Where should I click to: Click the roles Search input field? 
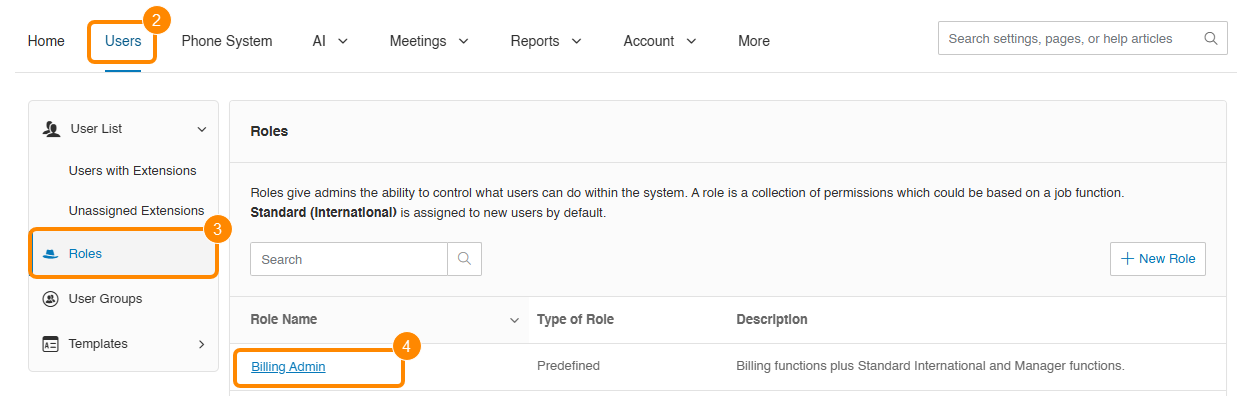click(x=348, y=259)
